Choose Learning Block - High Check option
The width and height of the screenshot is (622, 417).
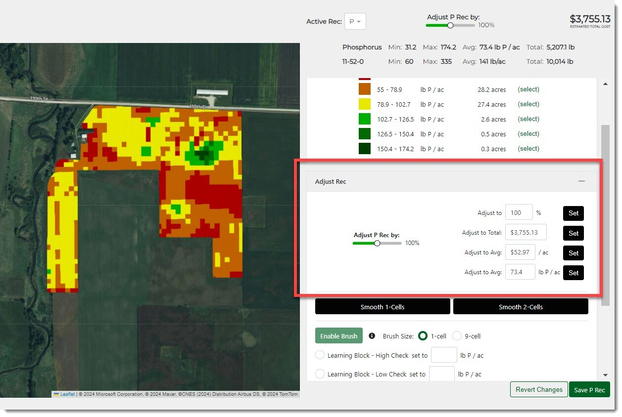click(320, 354)
